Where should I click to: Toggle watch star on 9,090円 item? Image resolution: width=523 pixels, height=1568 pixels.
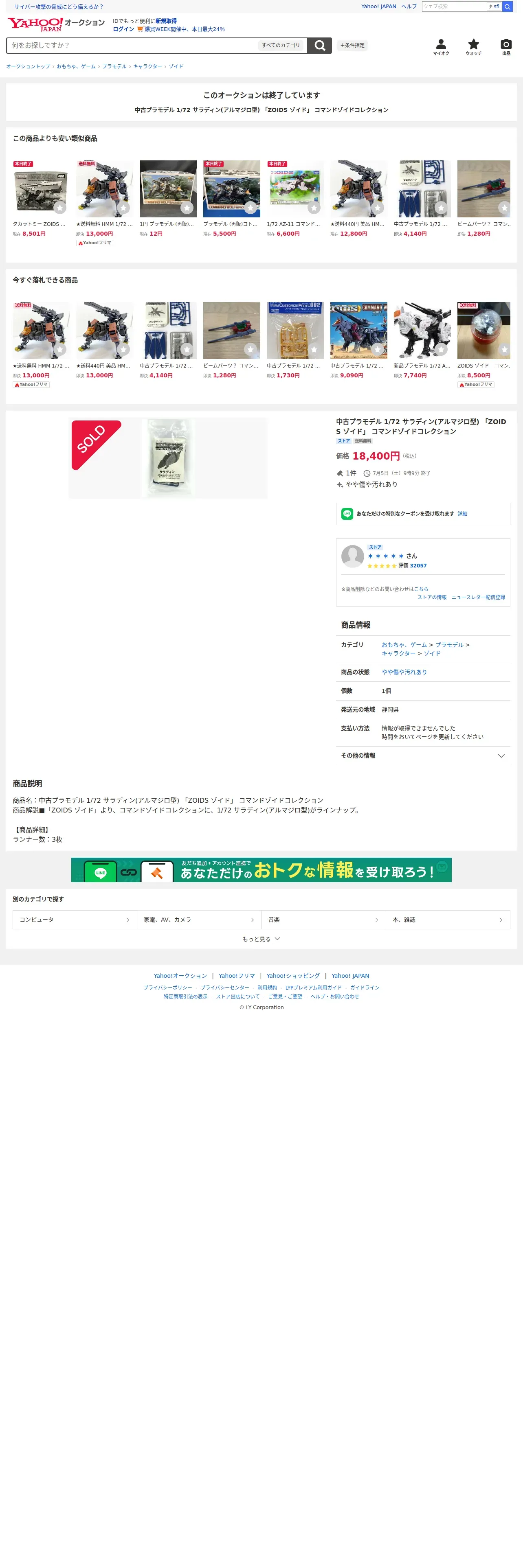point(378,349)
